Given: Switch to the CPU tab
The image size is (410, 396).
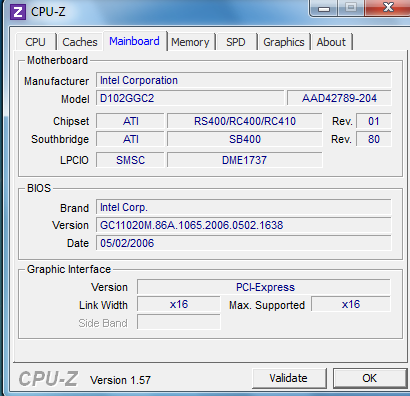Looking at the screenshot, I should coord(35,42).
